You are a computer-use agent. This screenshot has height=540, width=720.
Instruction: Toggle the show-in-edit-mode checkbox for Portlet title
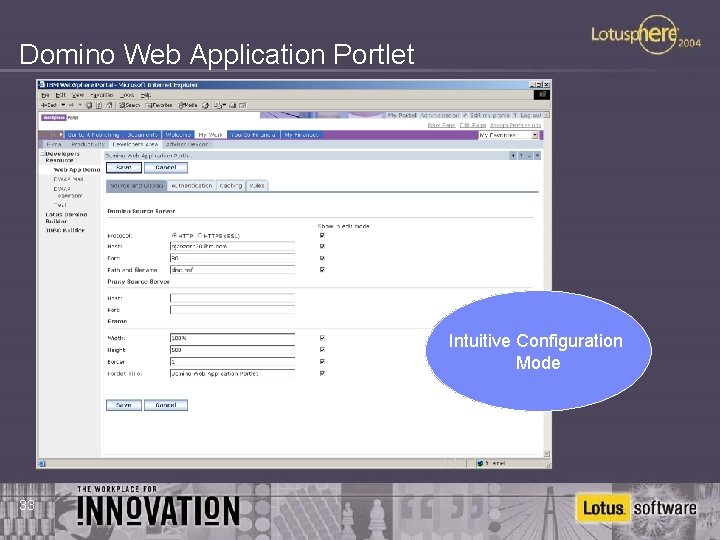[322, 373]
